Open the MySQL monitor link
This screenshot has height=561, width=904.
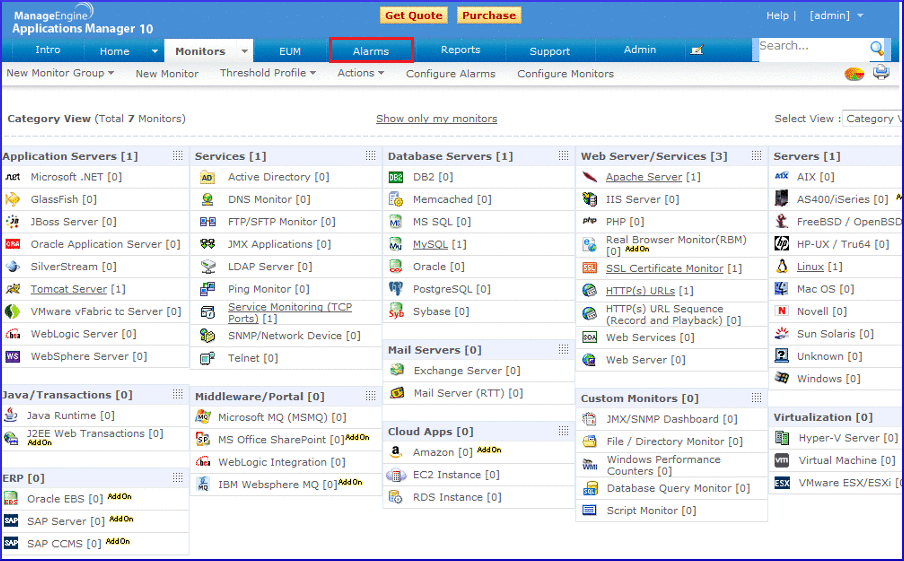(430, 244)
